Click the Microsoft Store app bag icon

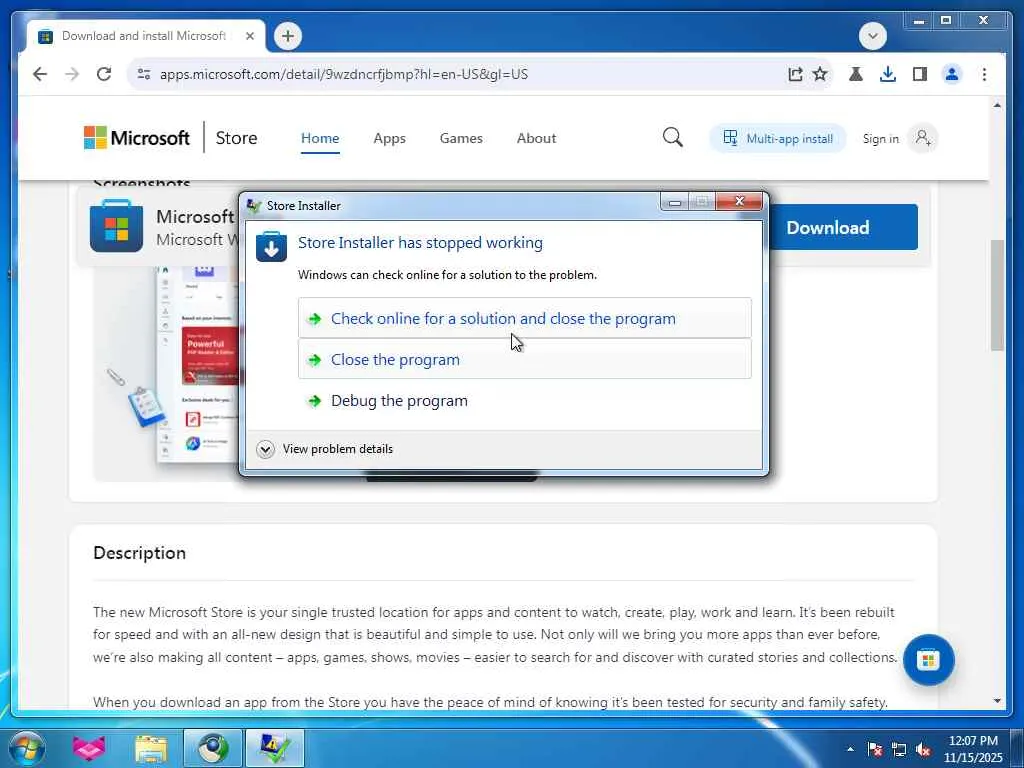pos(116,227)
